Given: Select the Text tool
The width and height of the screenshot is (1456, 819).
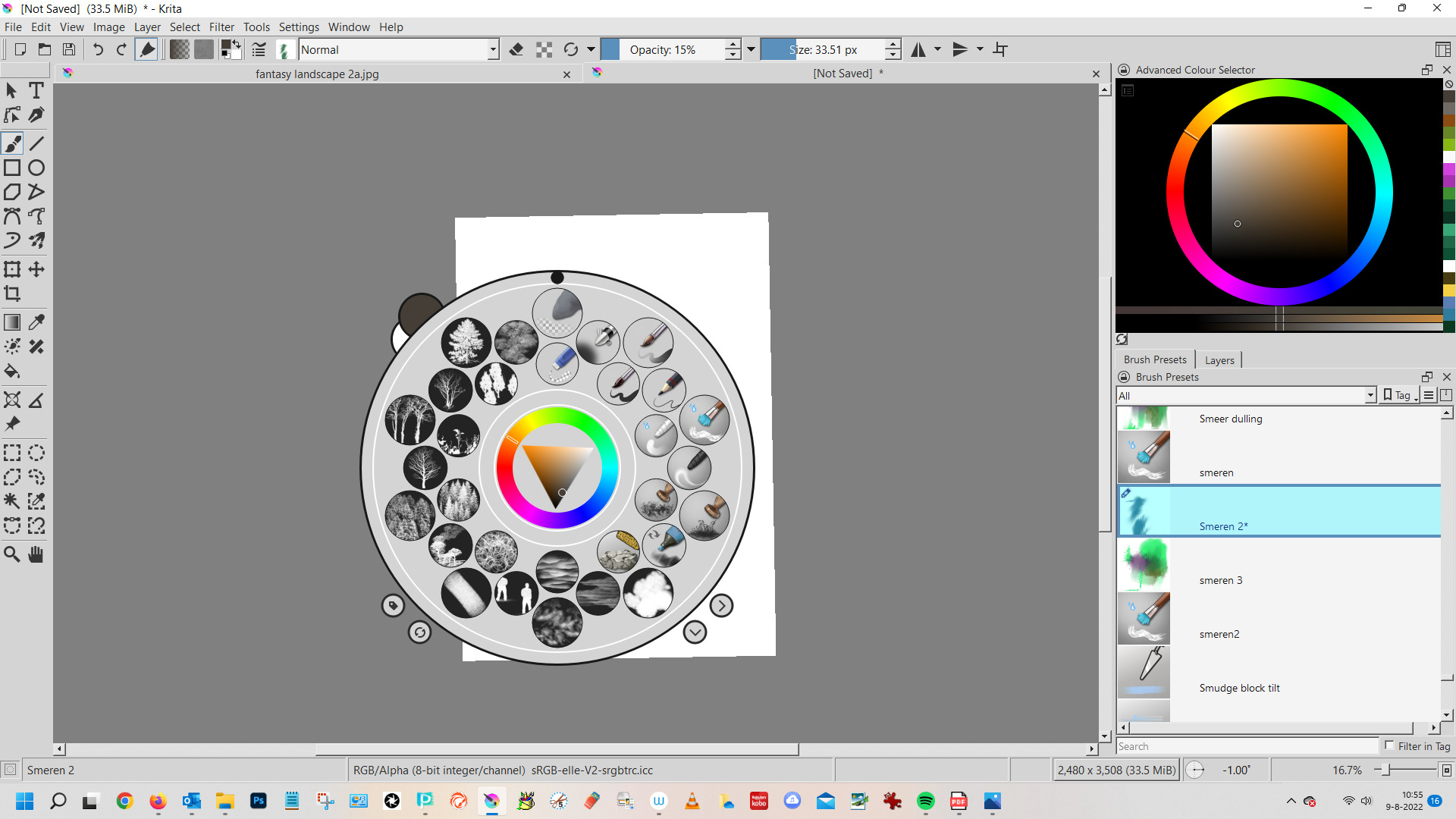Looking at the screenshot, I should 36,90.
